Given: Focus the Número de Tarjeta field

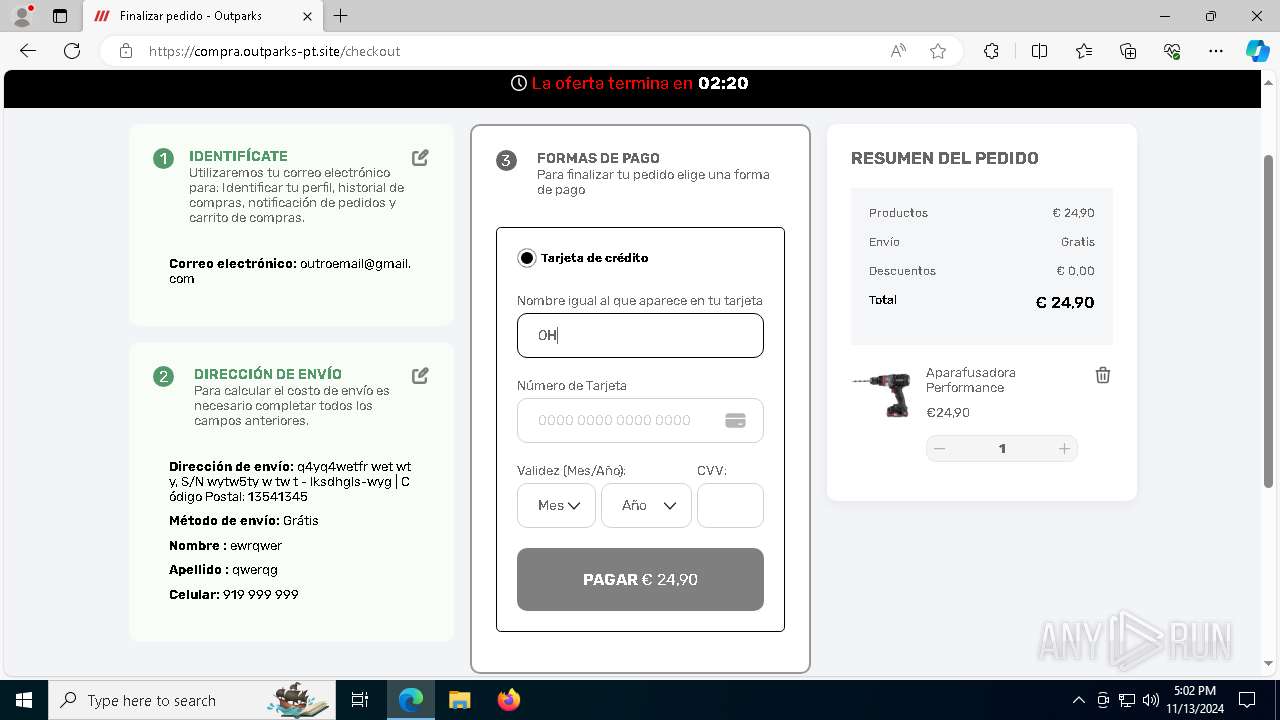Looking at the screenshot, I should pos(640,421).
